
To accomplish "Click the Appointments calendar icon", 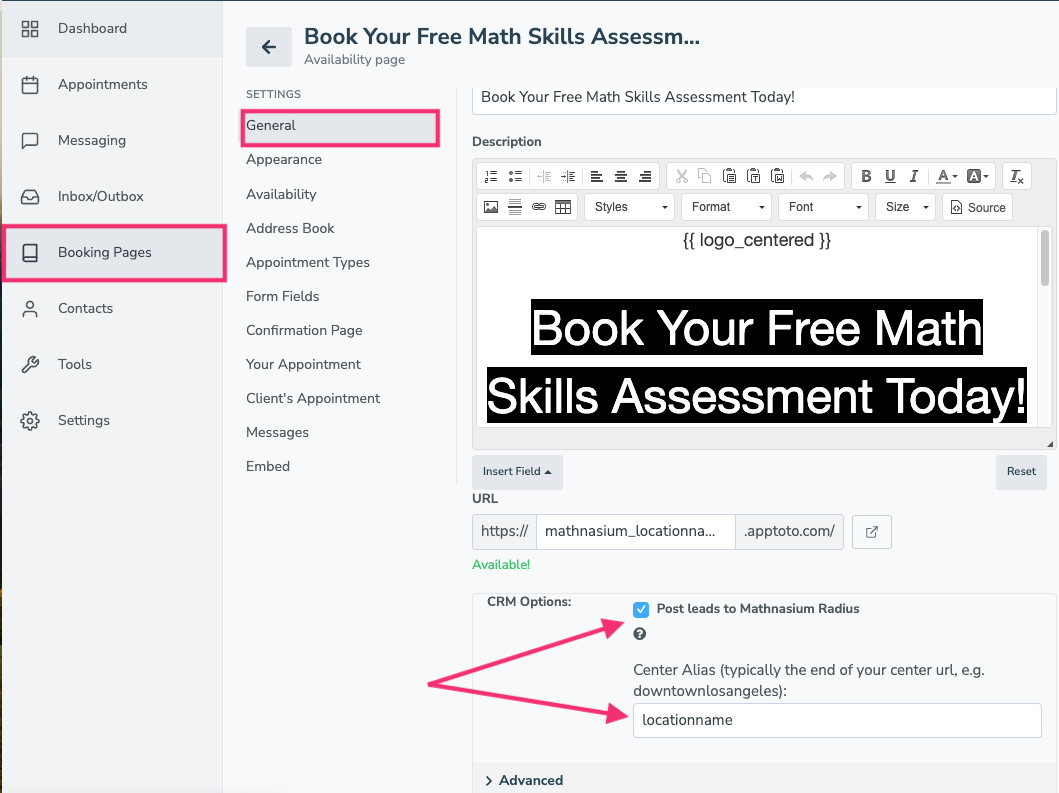I will click(x=30, y=84).
